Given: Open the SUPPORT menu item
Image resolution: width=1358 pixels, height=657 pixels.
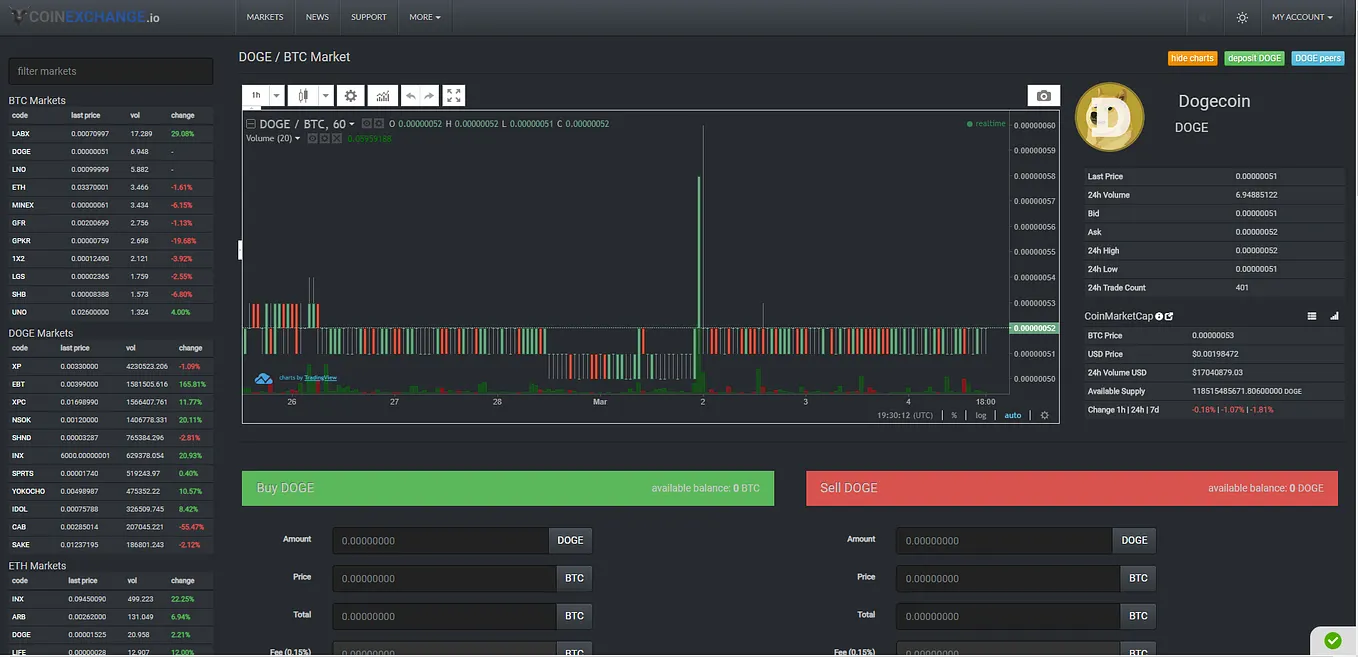Looking at the screenshot, I should [x=369, y=17].
